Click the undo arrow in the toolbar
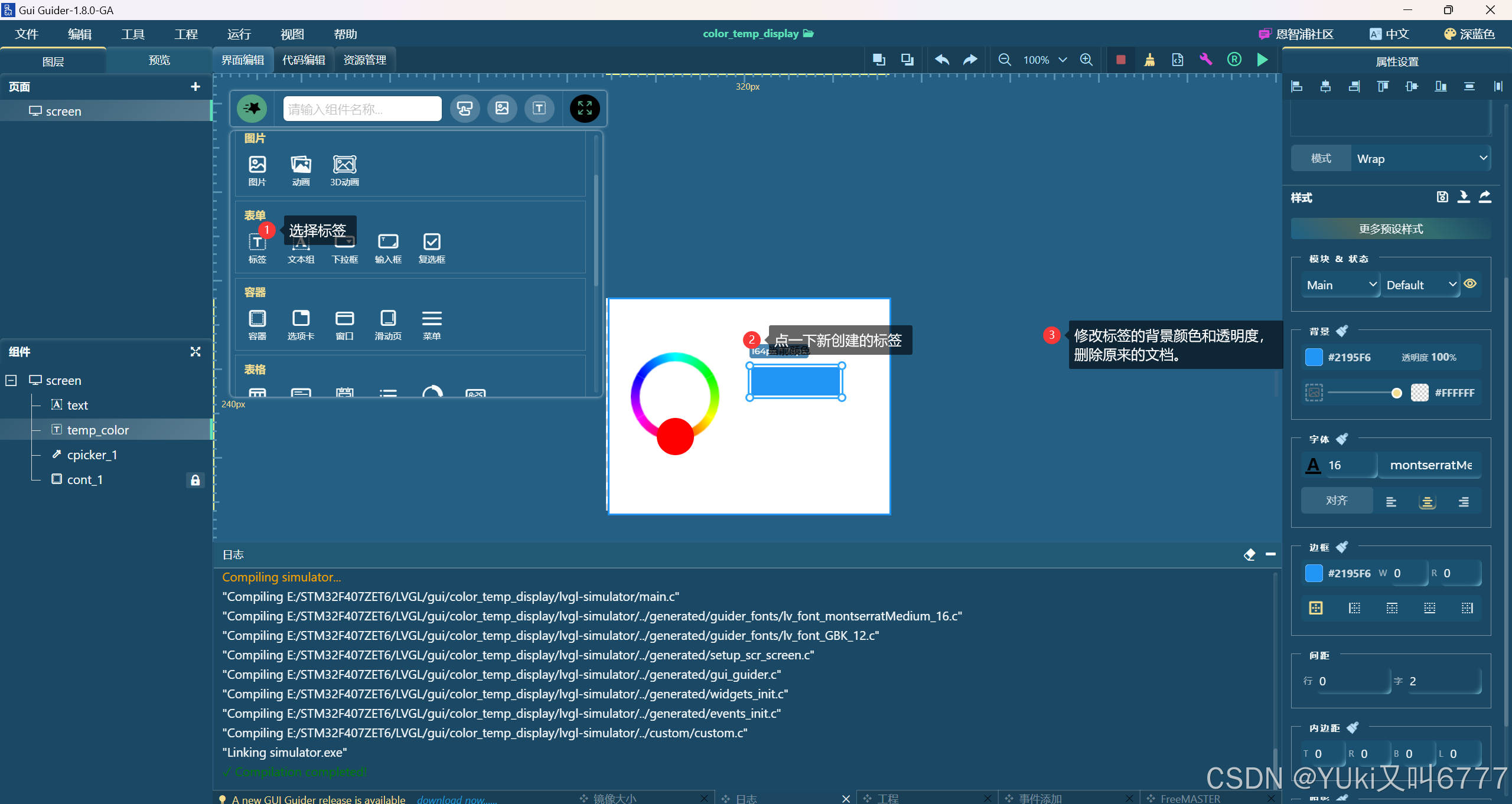 pos(941,60)
